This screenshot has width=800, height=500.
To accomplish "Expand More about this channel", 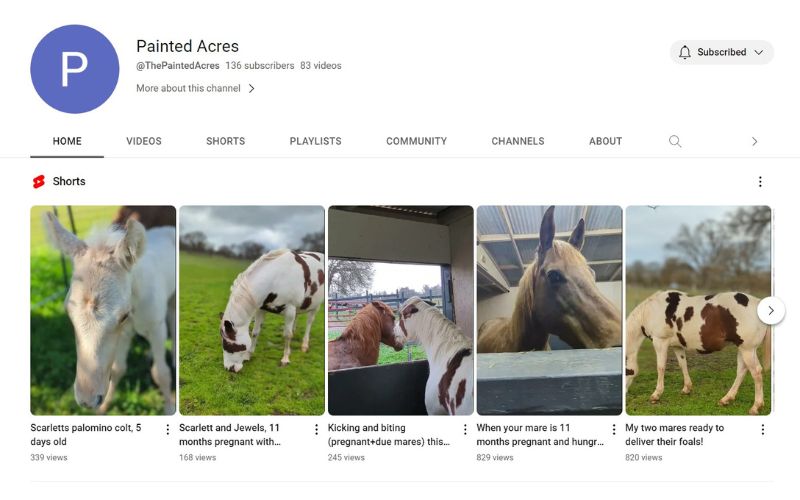I will 196,88.
